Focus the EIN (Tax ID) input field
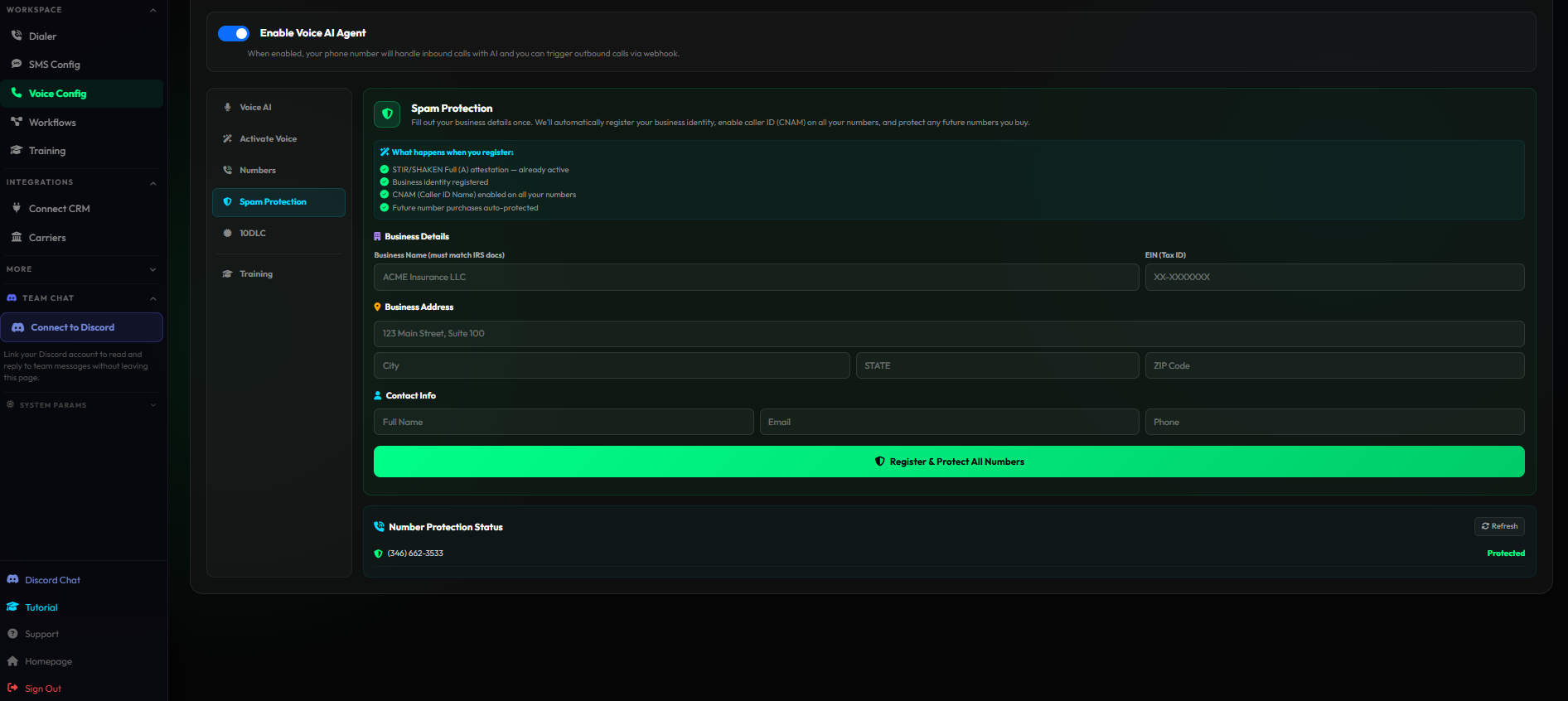 click(x=1334, y=277)
